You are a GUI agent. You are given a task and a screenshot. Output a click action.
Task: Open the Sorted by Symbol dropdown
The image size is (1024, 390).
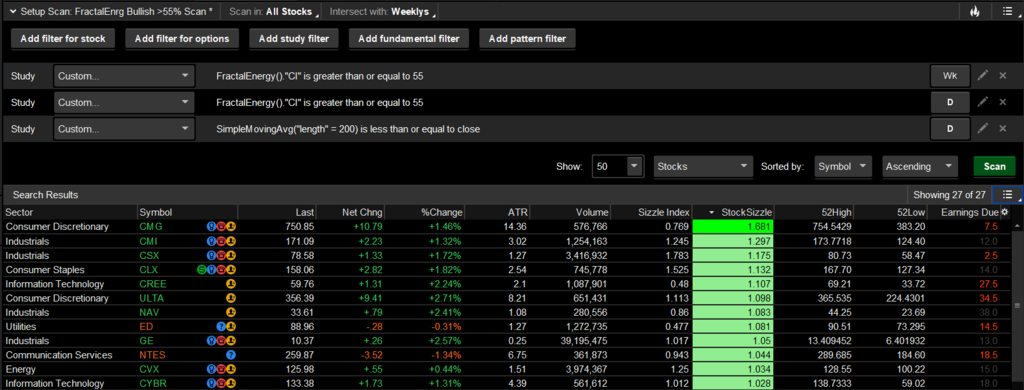click(x=843, y=167)
